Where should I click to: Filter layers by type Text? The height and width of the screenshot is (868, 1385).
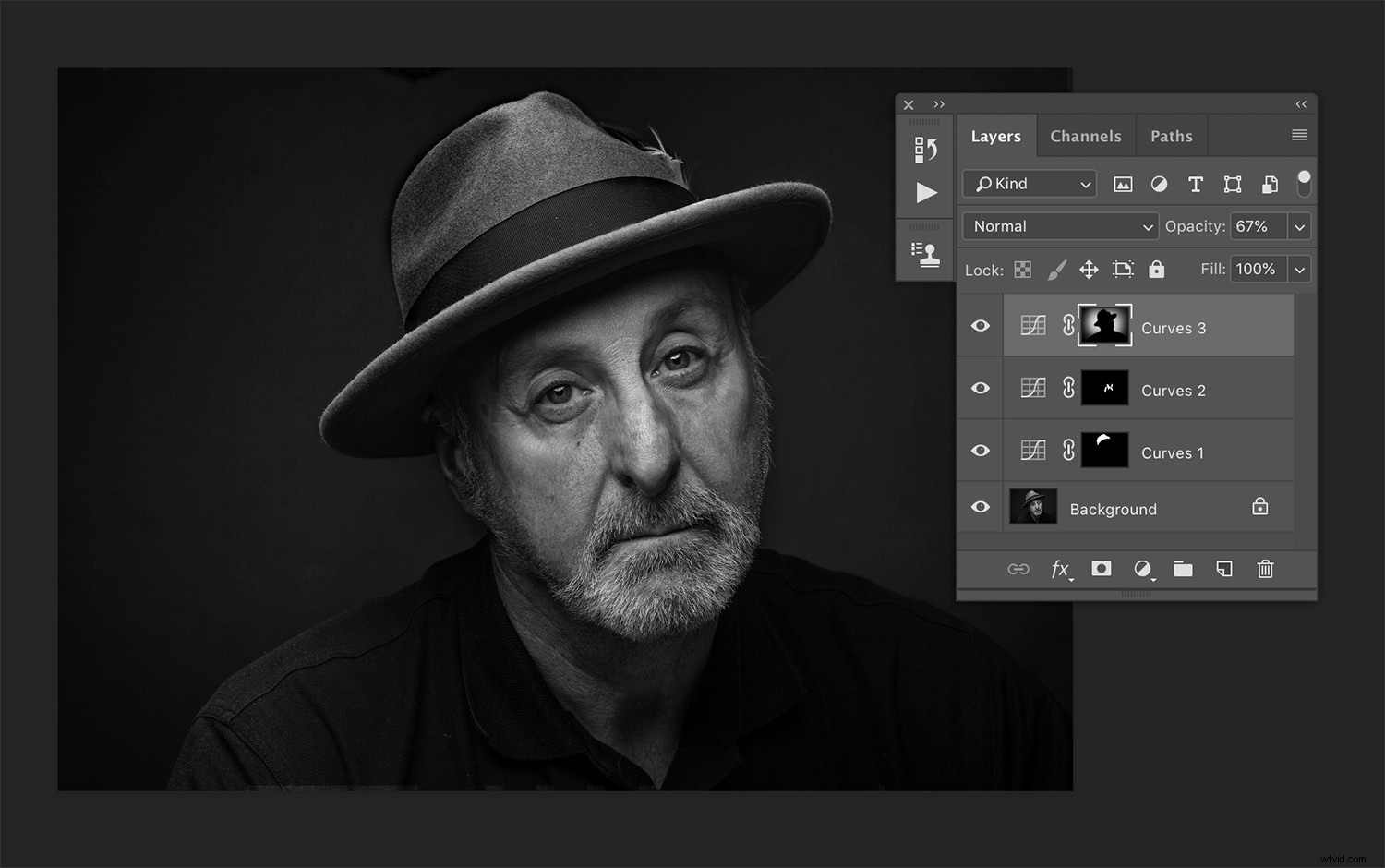1196,184
